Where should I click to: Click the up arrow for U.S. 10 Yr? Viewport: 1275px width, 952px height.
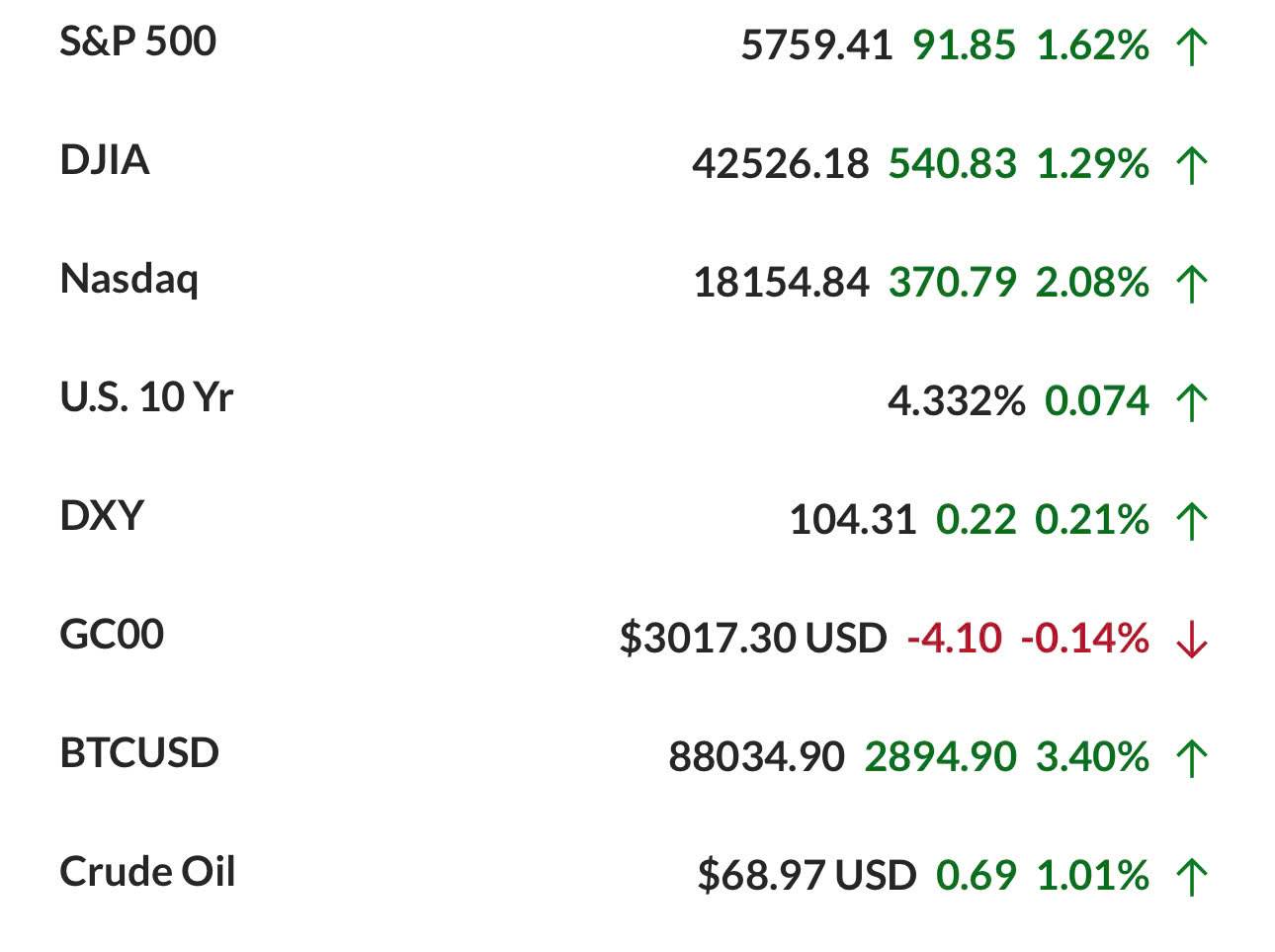point(1192,402)
